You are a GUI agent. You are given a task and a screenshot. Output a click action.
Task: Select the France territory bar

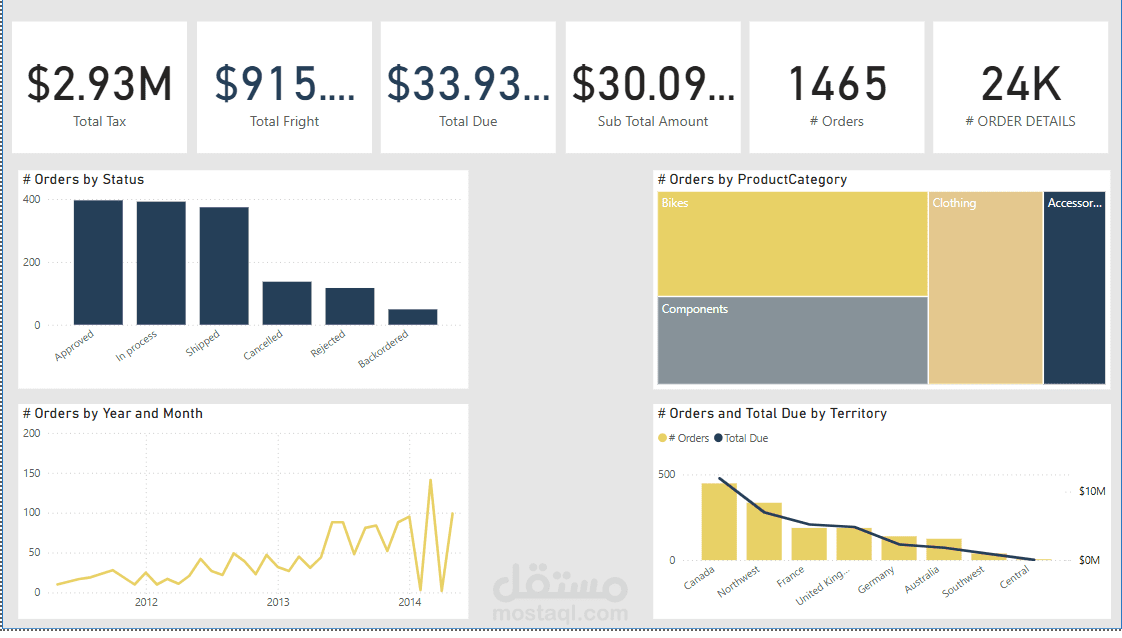pos(809,544)
